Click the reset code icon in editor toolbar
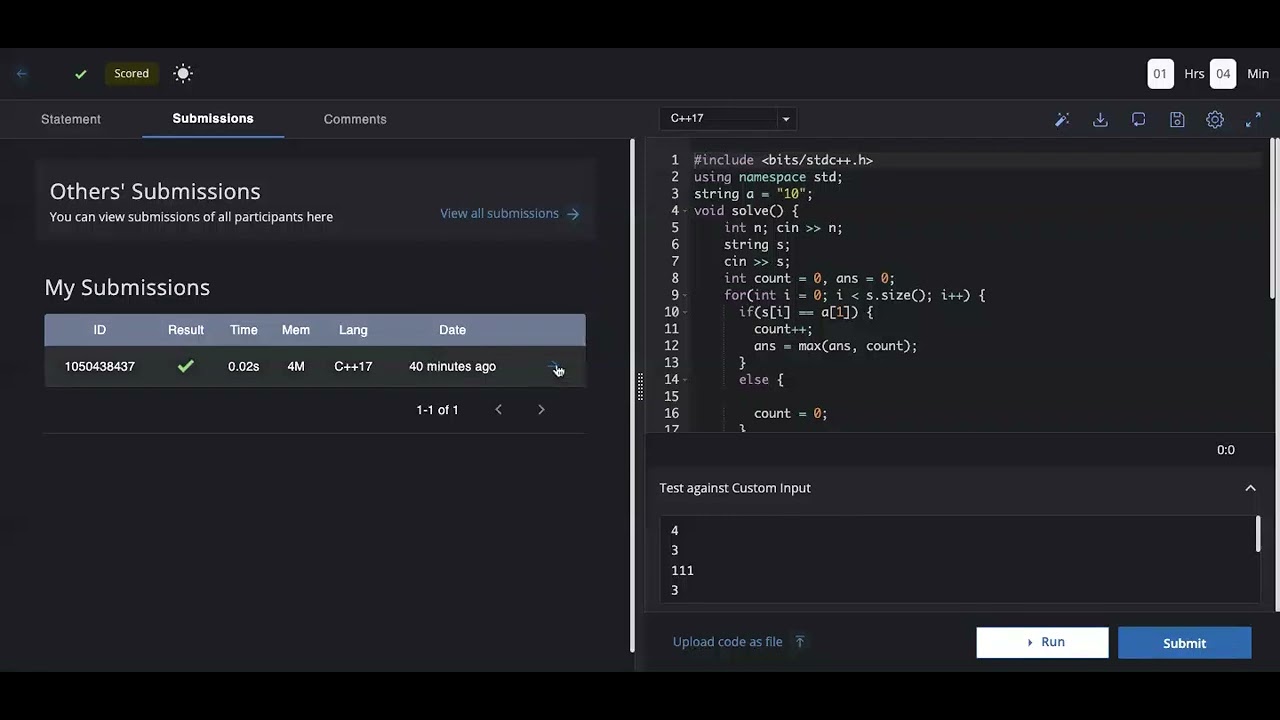Image resolution: width=1280 pixels, height=720 pixels. [1139, 119]
